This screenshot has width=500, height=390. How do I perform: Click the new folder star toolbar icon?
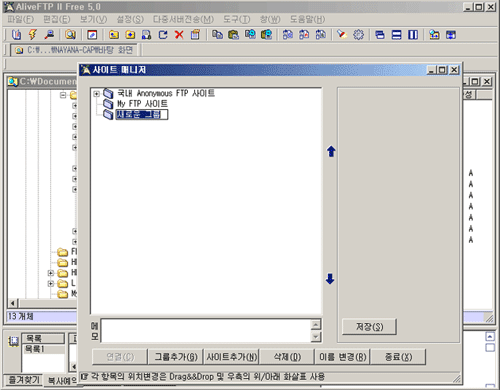coord(130,35)
